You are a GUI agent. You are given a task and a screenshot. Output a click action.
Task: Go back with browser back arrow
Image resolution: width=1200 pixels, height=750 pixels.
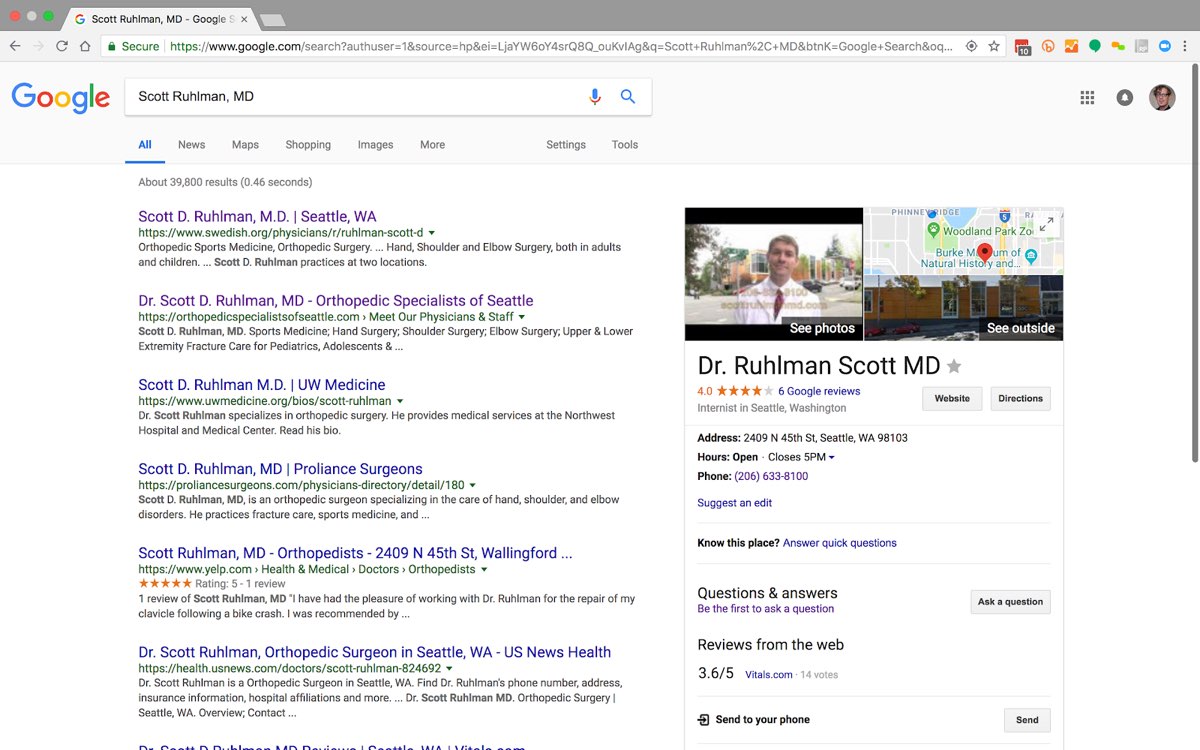click(14, 46)
